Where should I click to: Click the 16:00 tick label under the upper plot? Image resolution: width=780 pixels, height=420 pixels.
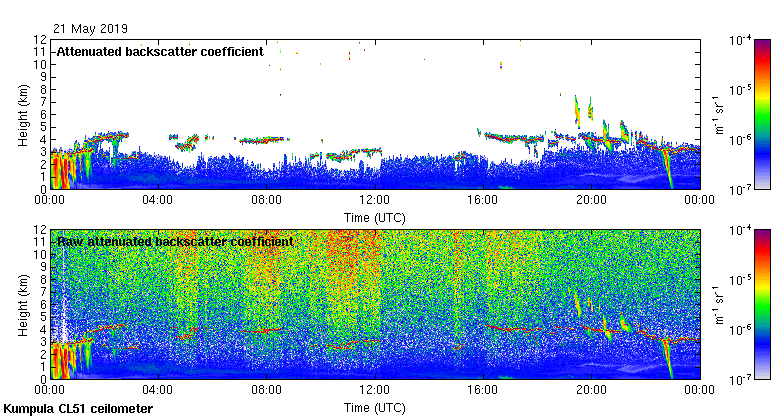tap(483, 200)
